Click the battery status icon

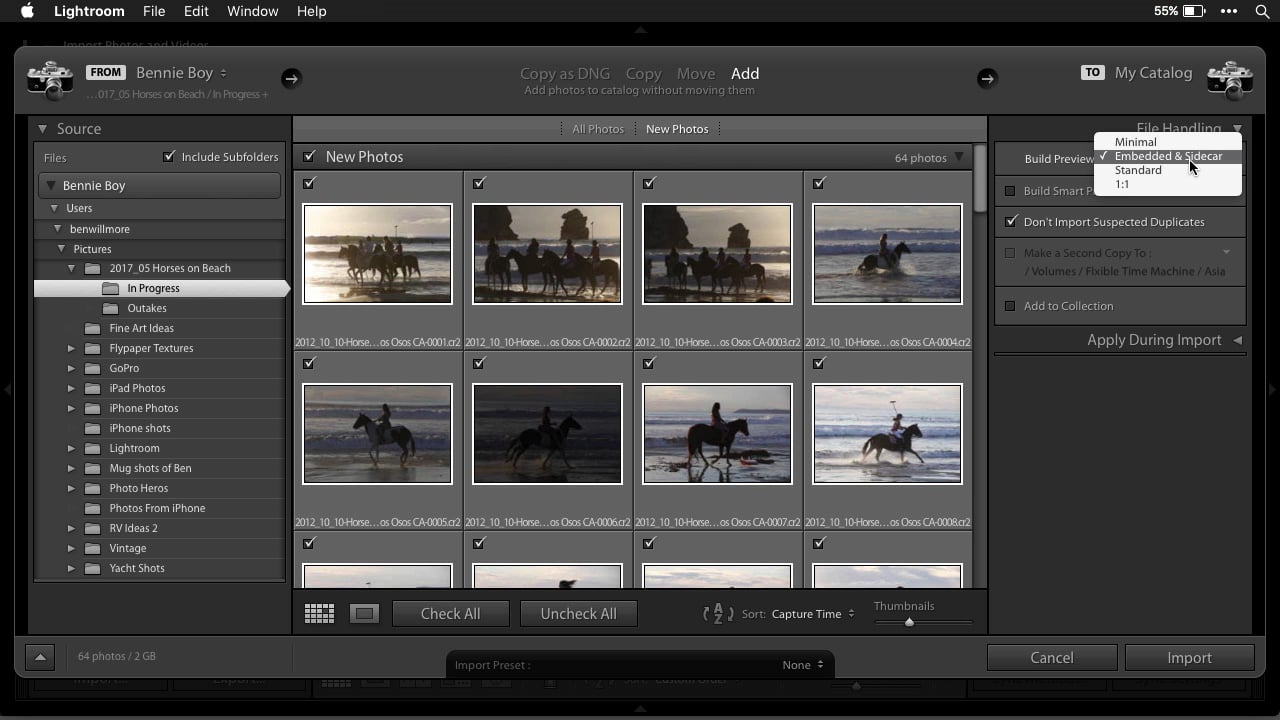pos(1194,11)
